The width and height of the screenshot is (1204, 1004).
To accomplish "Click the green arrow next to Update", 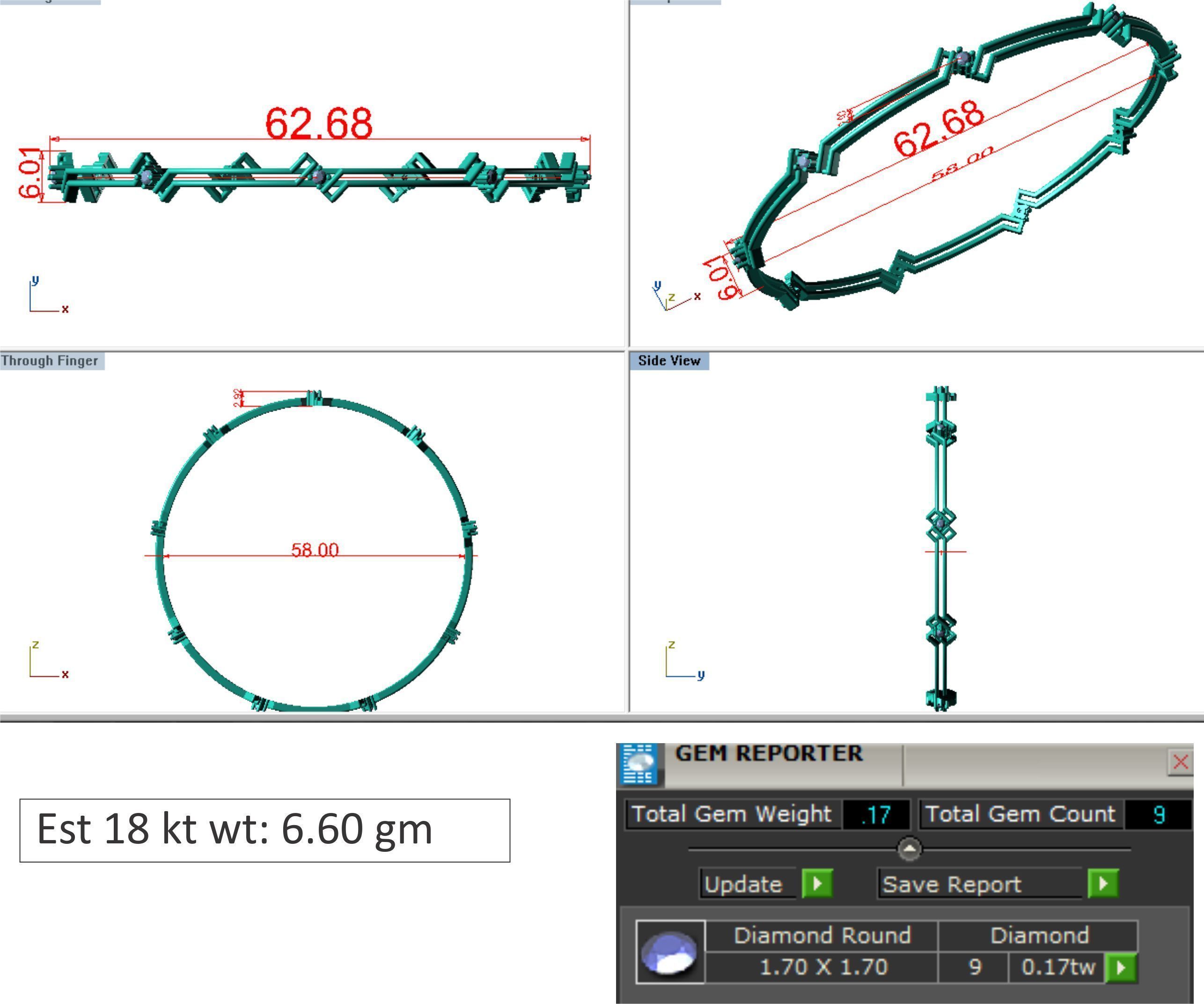I will (x=817, y=883).
